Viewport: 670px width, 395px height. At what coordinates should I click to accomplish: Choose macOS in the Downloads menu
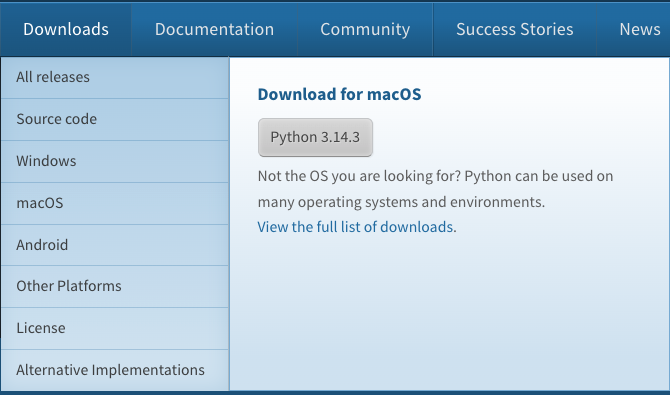[115, 203]
